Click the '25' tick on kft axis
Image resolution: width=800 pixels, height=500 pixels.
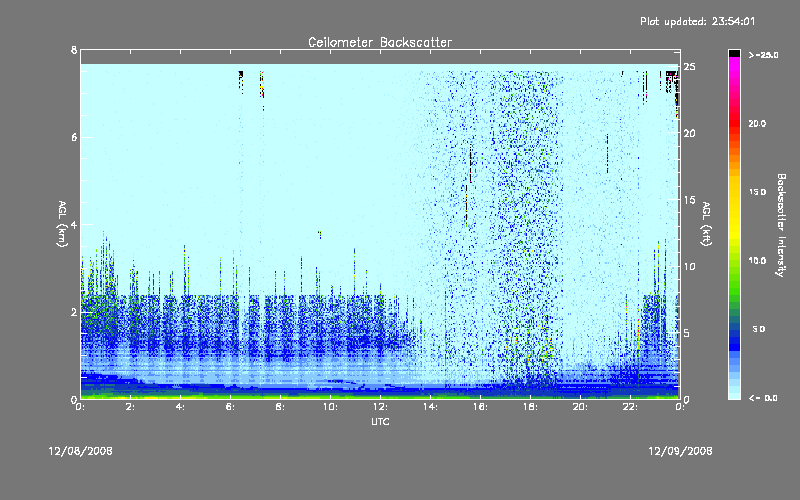point(690,67)
